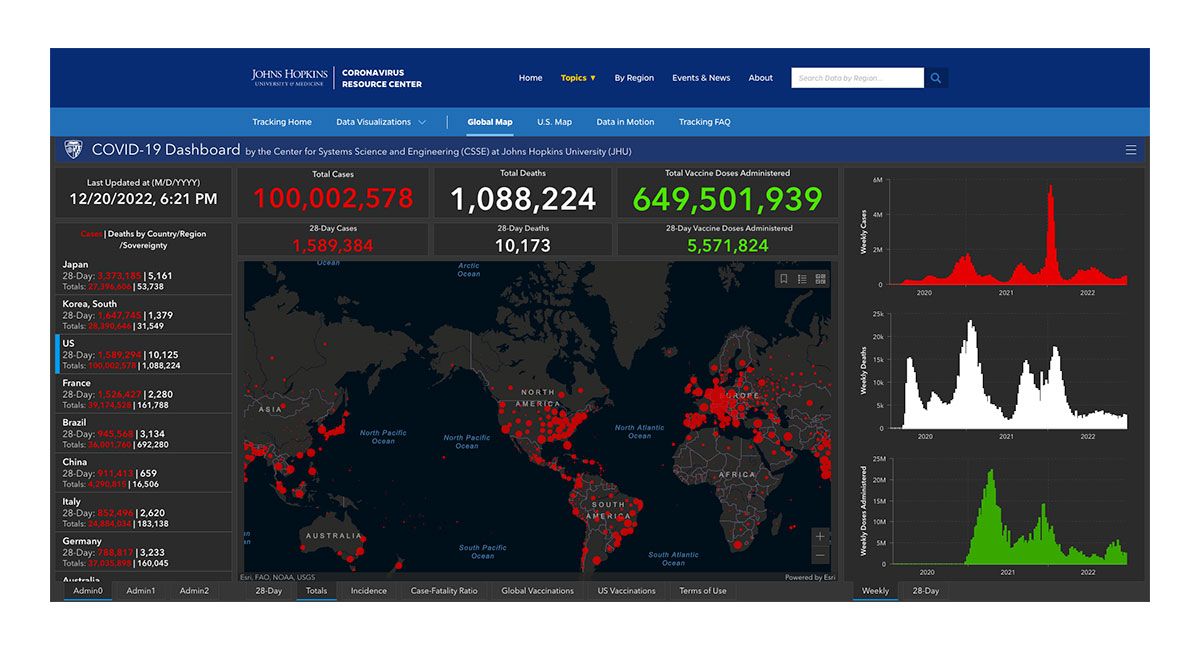1200x650 pixels.
Task: Click the search magnifier icon
Action: pos(935,77)
